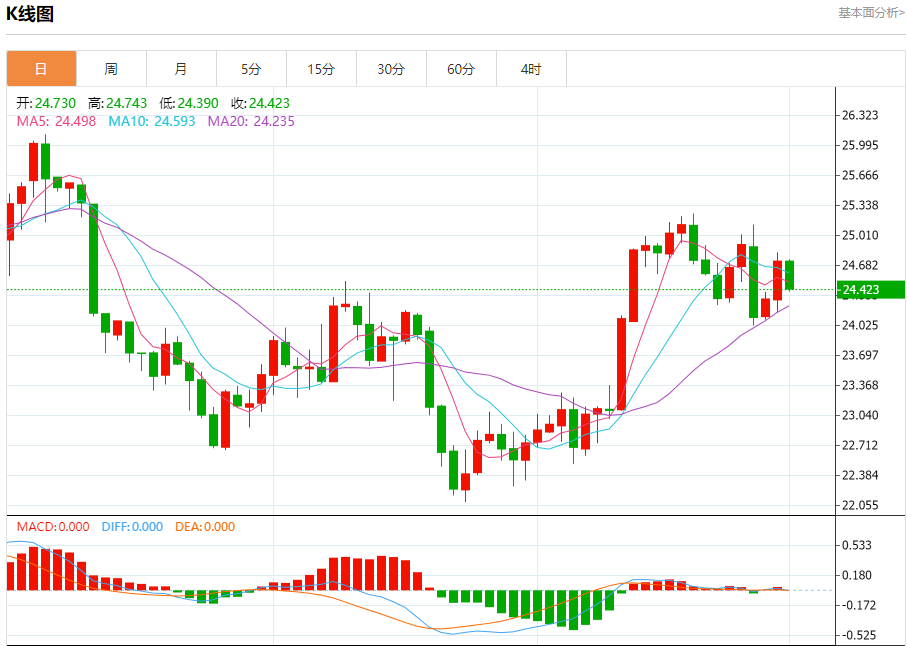Open the 基本面分析 link
The width and height of the screenshot is (907, 646).
(872, 13)
